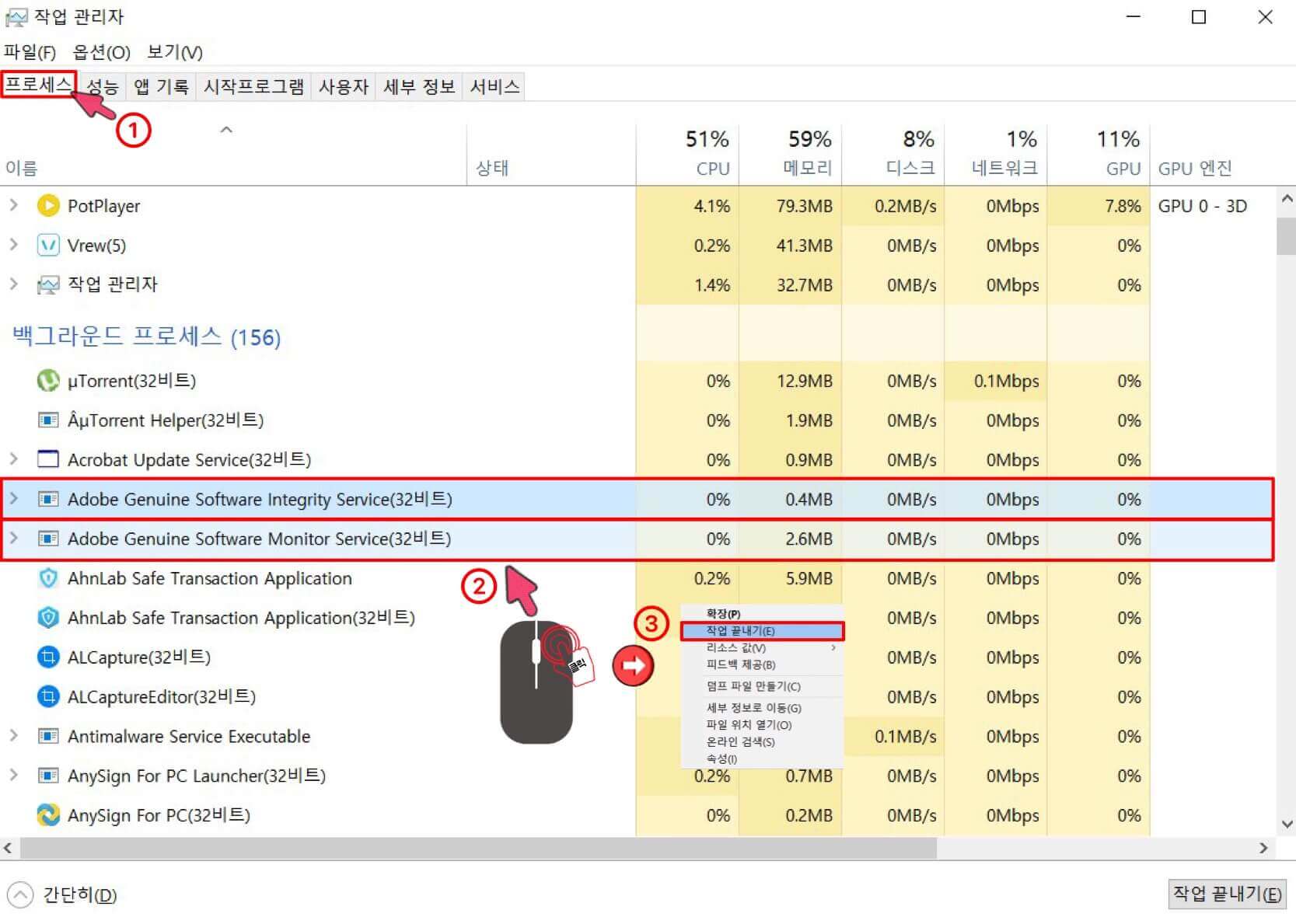Switch to the 프로세스 tab
This screenshot has width=1296, height=924.
(38, 84)
